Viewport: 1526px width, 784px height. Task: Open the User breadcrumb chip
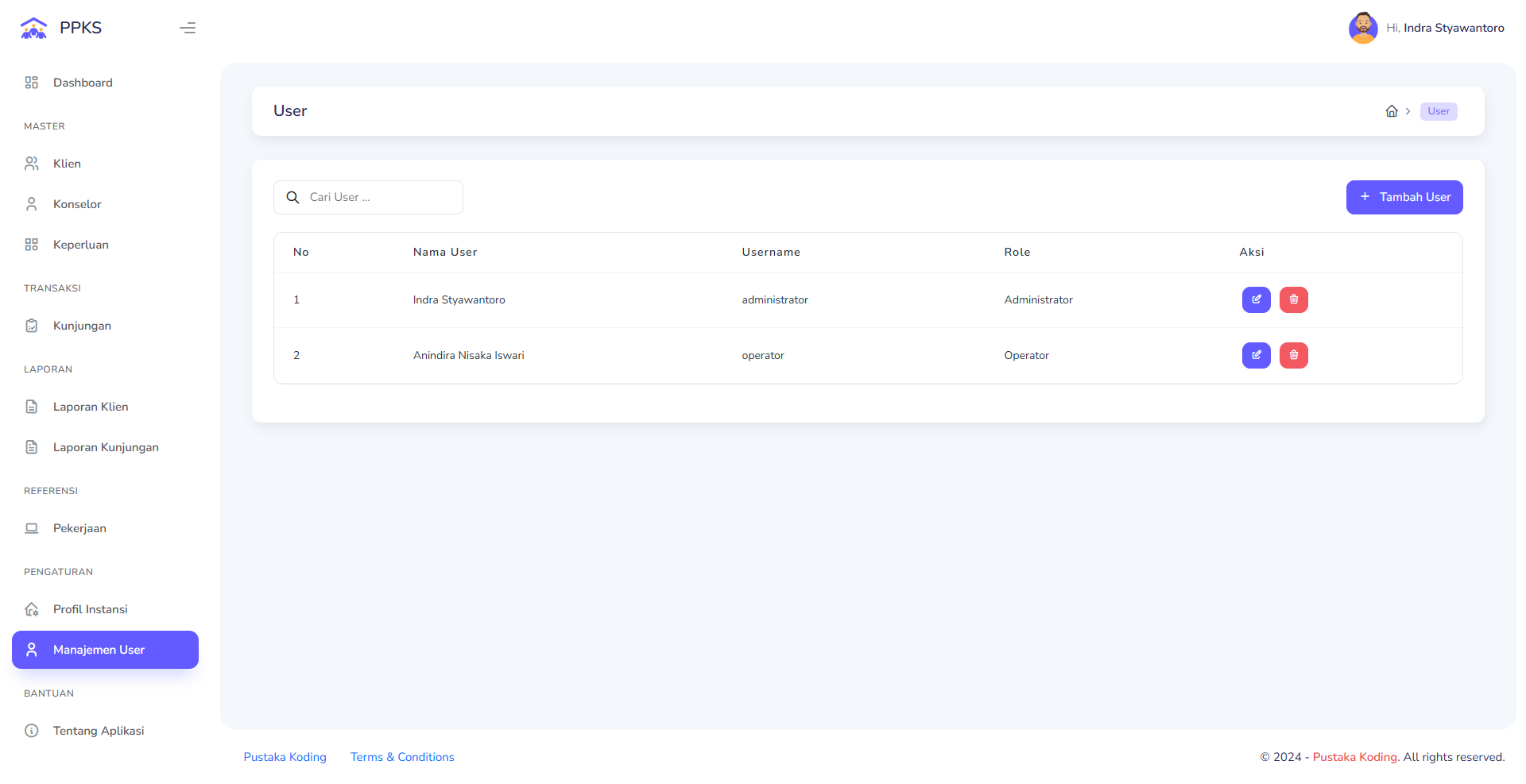(x=1439, y=111)
